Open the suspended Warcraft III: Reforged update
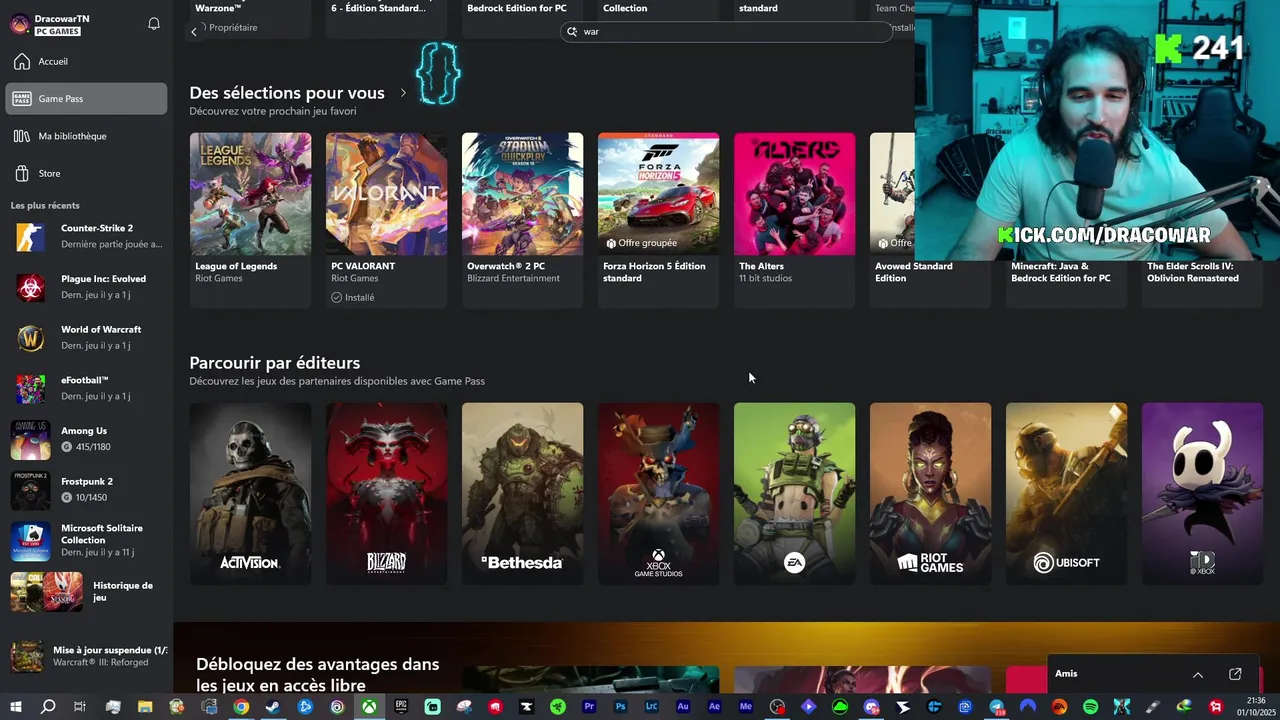The width and height of the screenshot is (1280, 720). [86, 656]
